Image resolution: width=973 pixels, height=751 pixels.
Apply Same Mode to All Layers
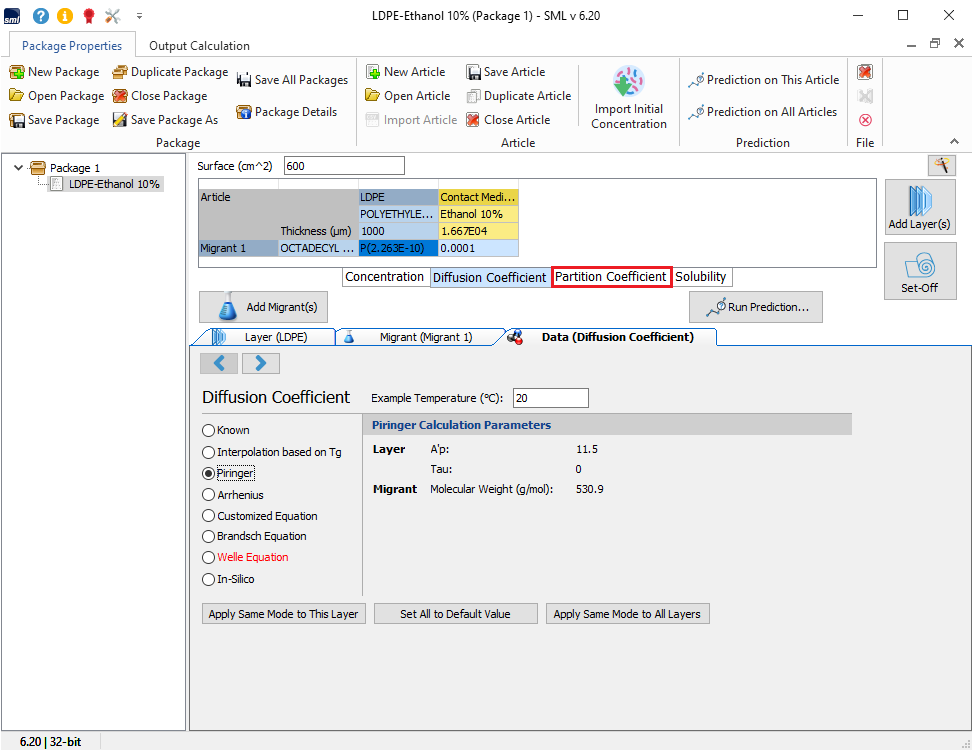[627, 613]
